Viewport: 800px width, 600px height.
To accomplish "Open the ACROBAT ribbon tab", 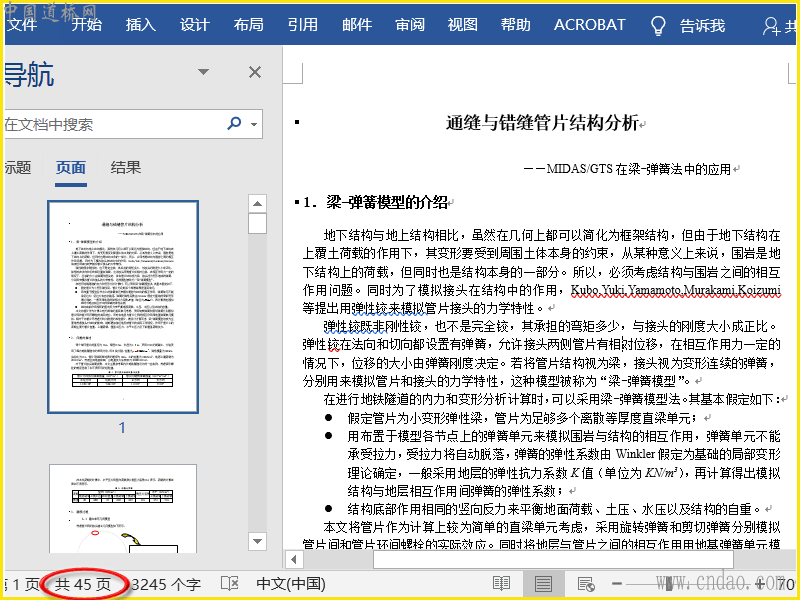I will coord(589,25).
